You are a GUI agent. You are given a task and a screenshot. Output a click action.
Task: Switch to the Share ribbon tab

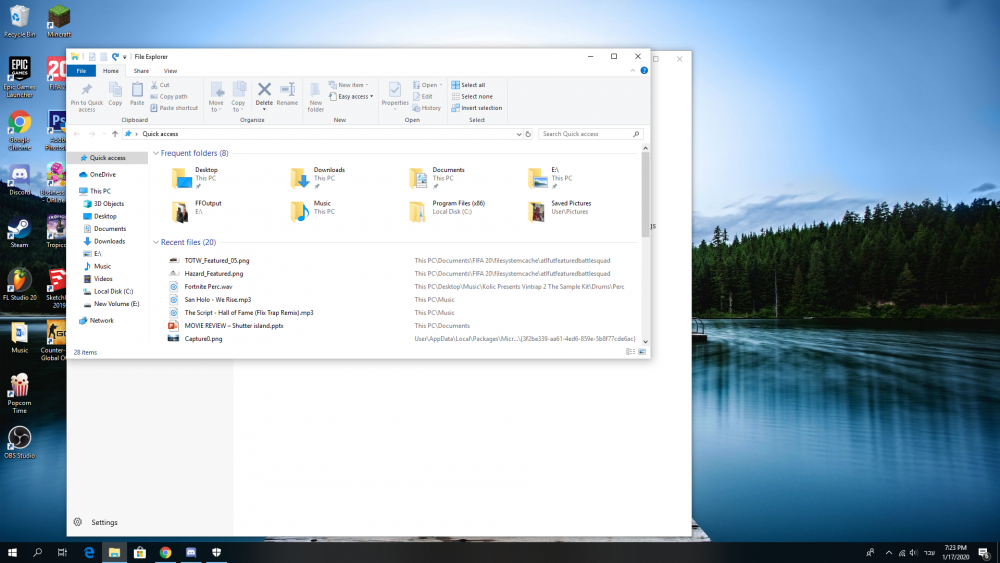[141, 71]
